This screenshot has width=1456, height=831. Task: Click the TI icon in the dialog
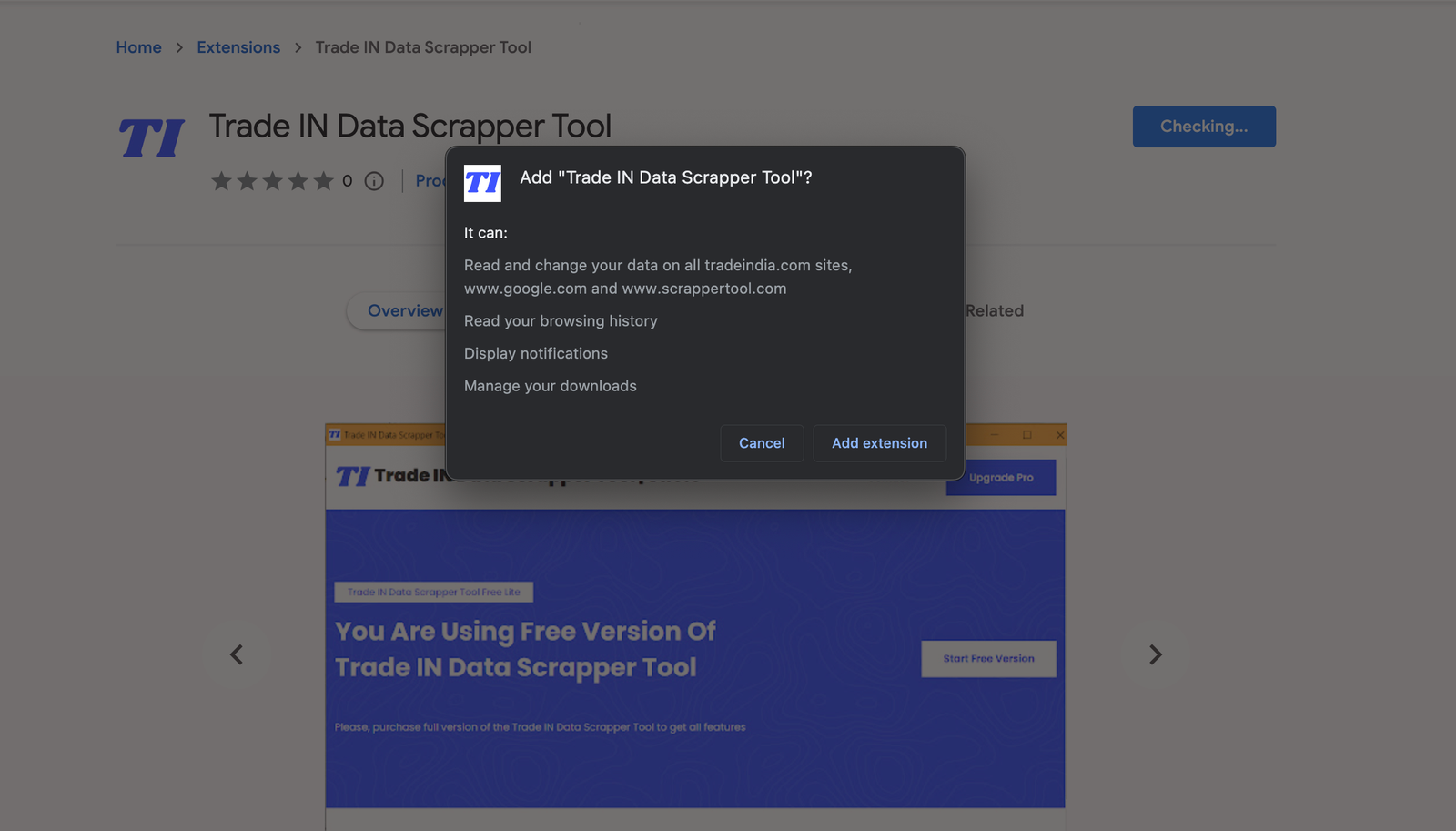click(x=482, y=183)
